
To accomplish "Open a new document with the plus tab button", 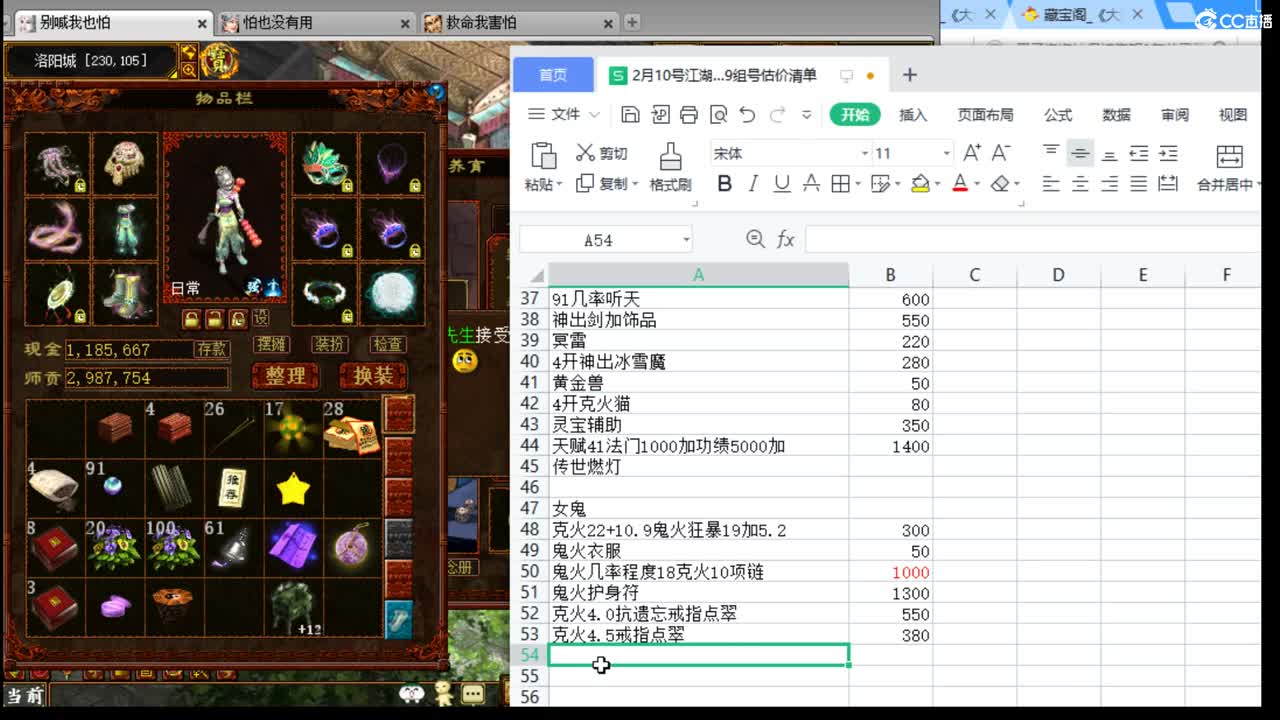I will click(x=909, y=75).
